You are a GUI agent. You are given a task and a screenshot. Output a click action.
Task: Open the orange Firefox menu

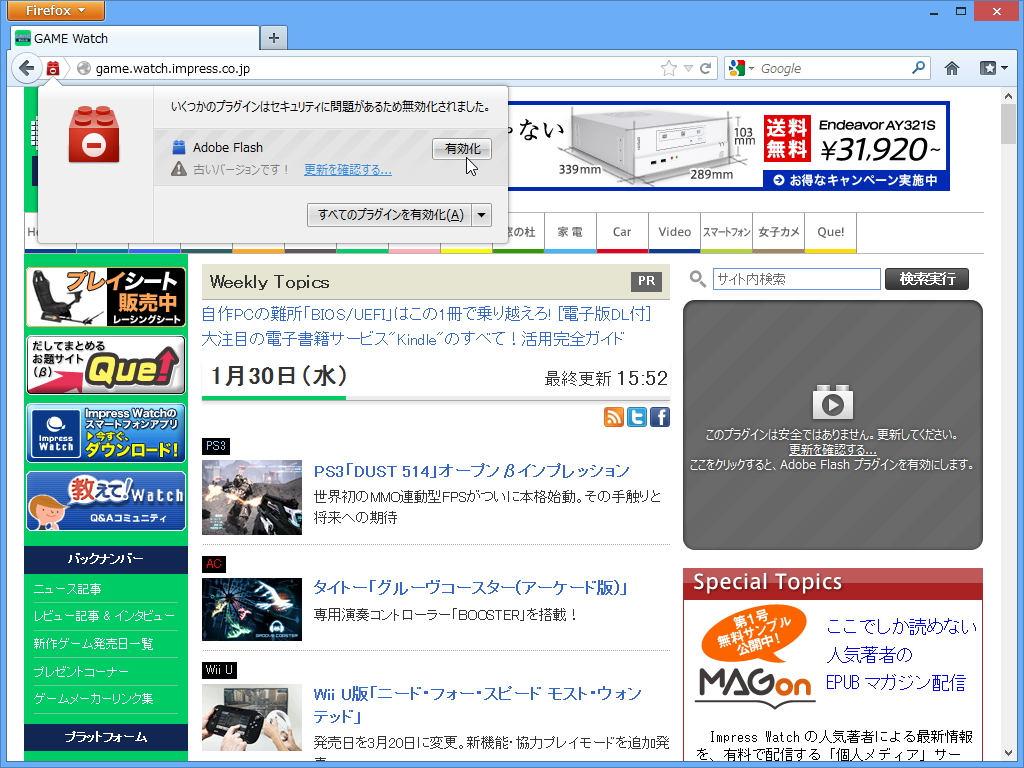pyautogui.click(x=54, y=11)
